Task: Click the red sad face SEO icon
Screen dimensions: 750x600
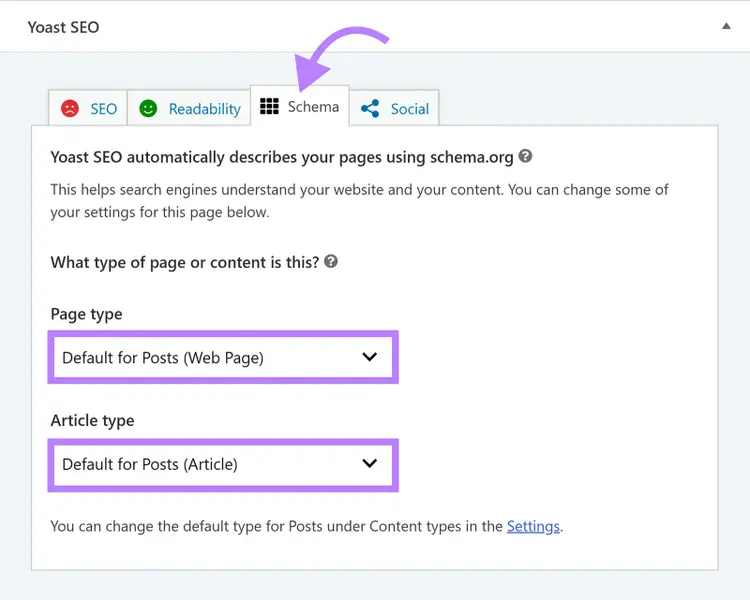Action: click(70, 109)
